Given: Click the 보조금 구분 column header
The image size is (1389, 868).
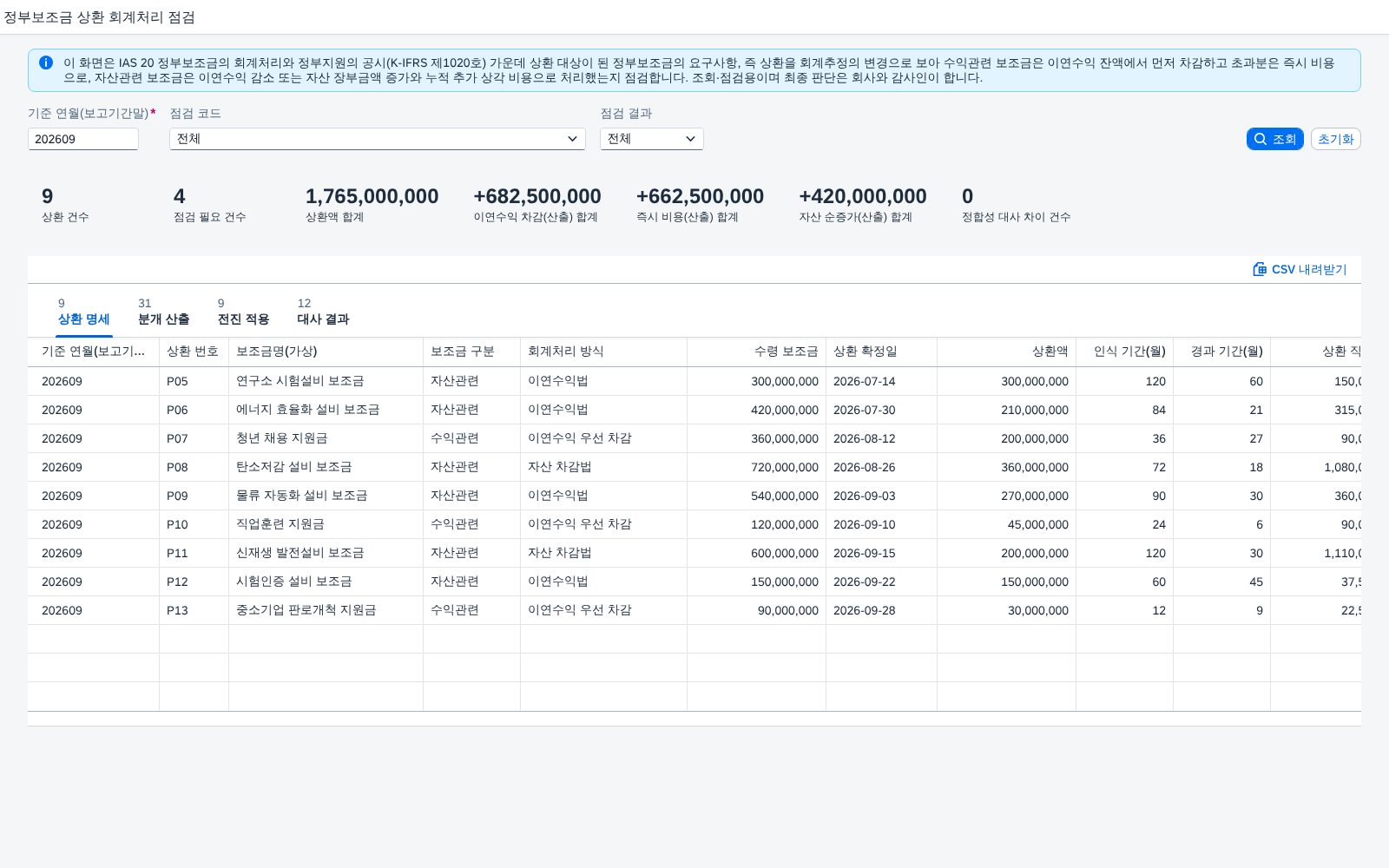Looking at the screenshot, I should click(x=471, y=352).
